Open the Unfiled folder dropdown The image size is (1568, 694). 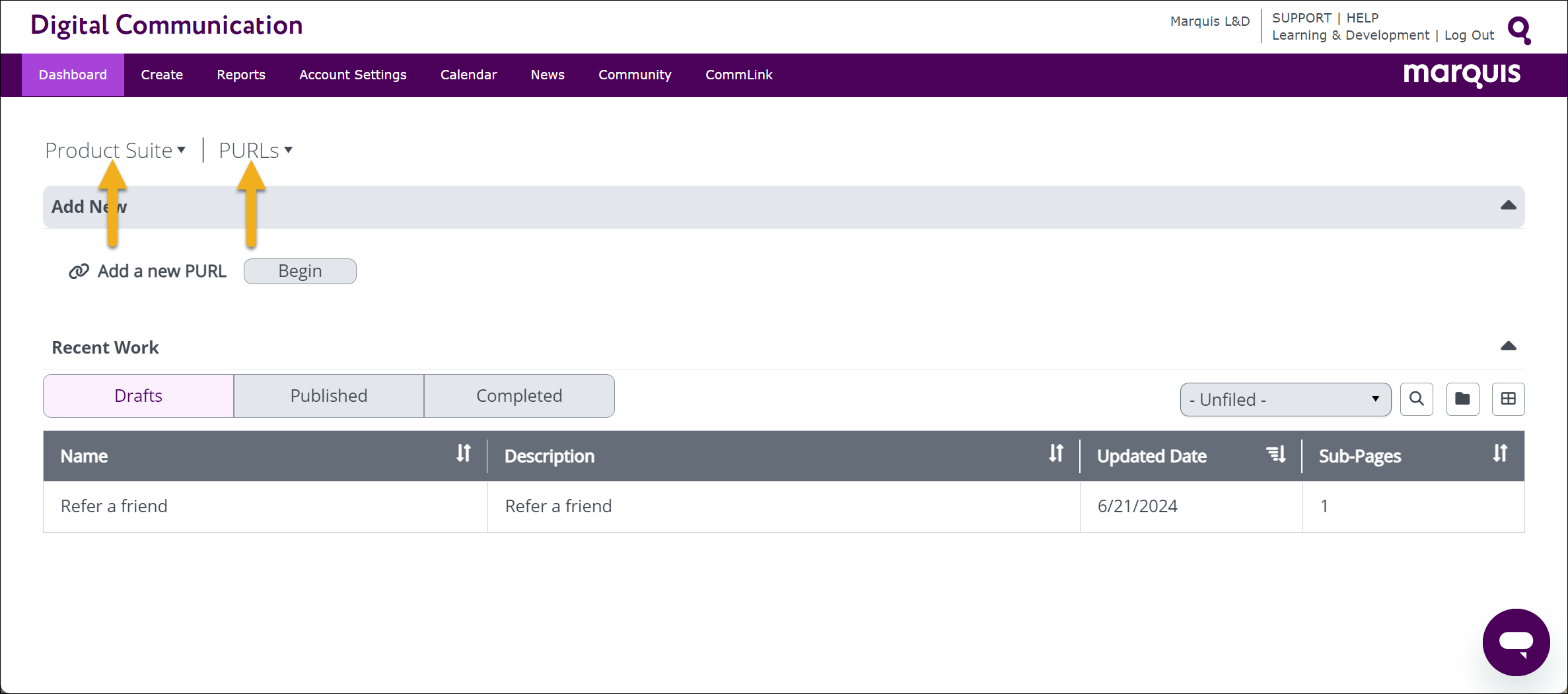[x=1285, y=399]
